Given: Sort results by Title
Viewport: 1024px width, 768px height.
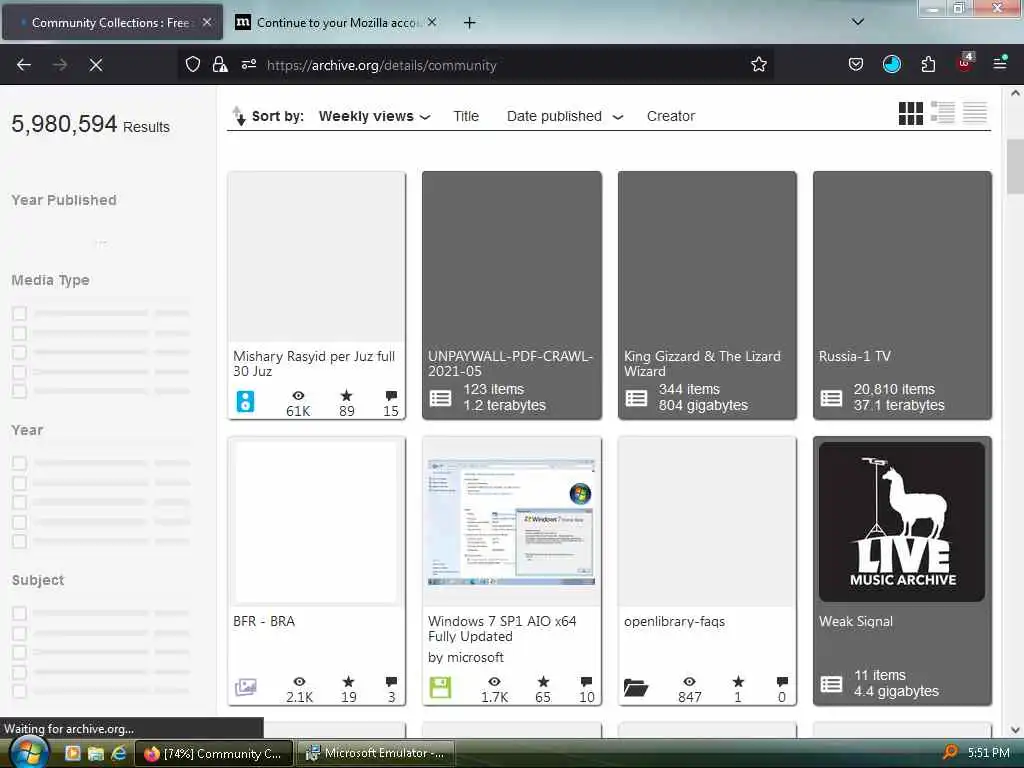Looking at the screenshot, I should coord(466,116).
